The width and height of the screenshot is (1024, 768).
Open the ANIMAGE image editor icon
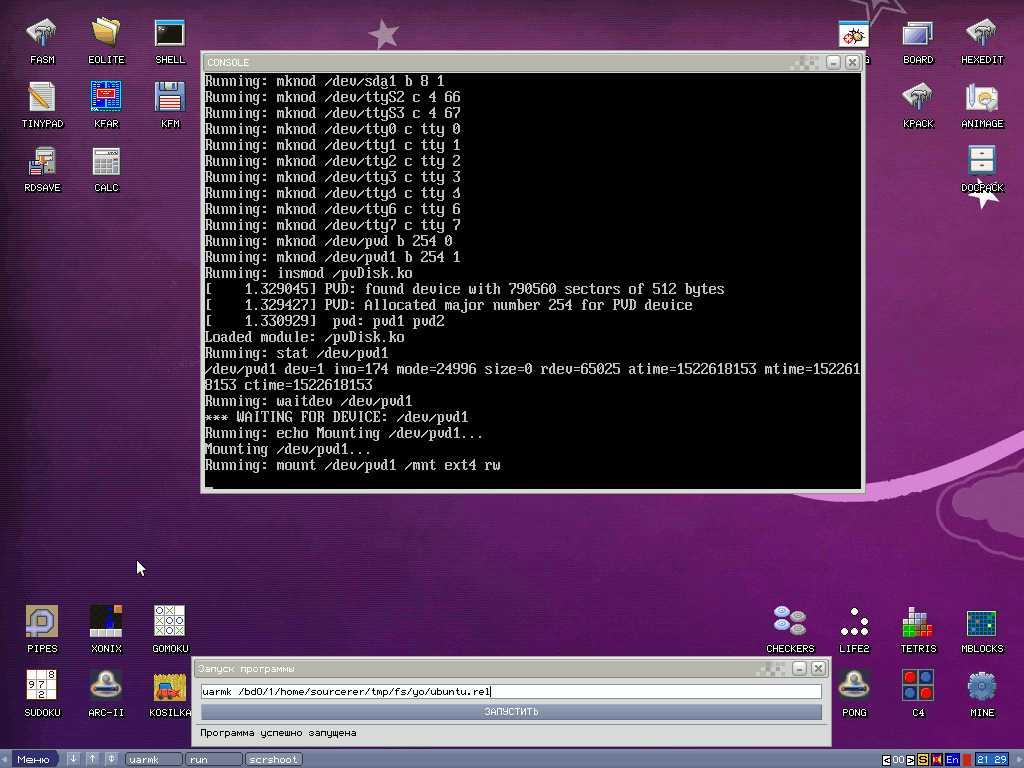(x=982, y=98)
